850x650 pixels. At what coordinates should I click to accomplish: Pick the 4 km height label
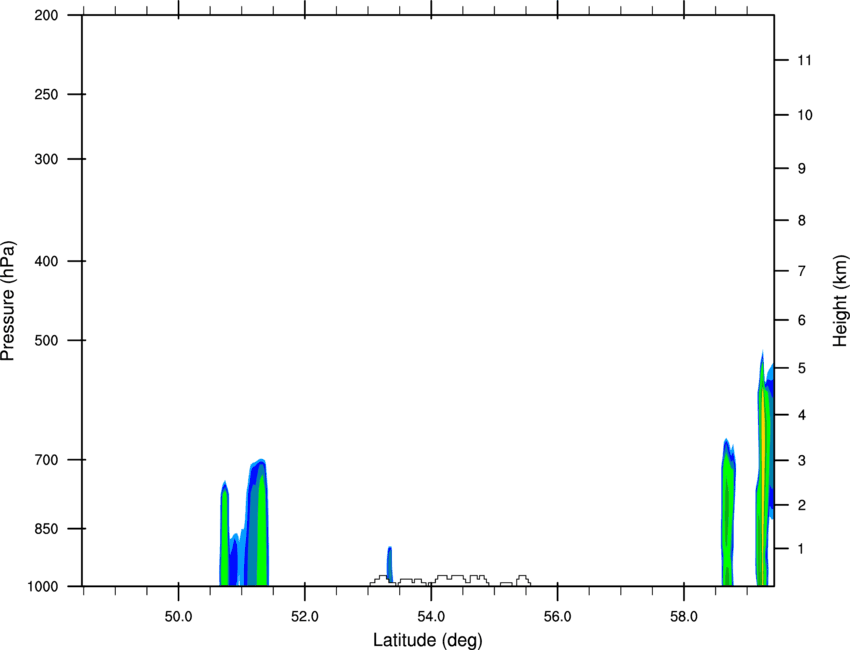coord(802,415)
